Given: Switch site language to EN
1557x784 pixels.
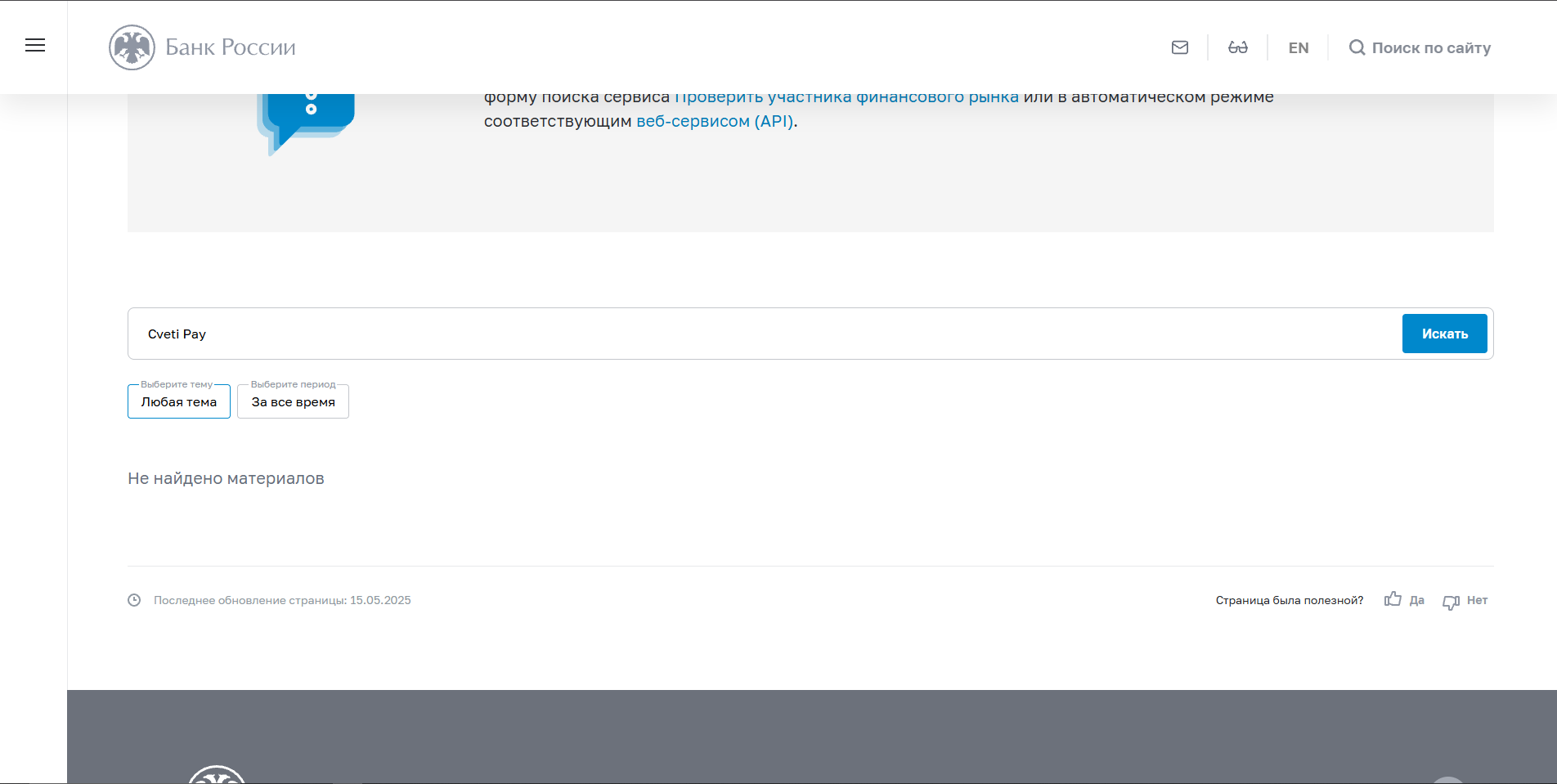Looking at the screenshot, I should coord(1299,47).
